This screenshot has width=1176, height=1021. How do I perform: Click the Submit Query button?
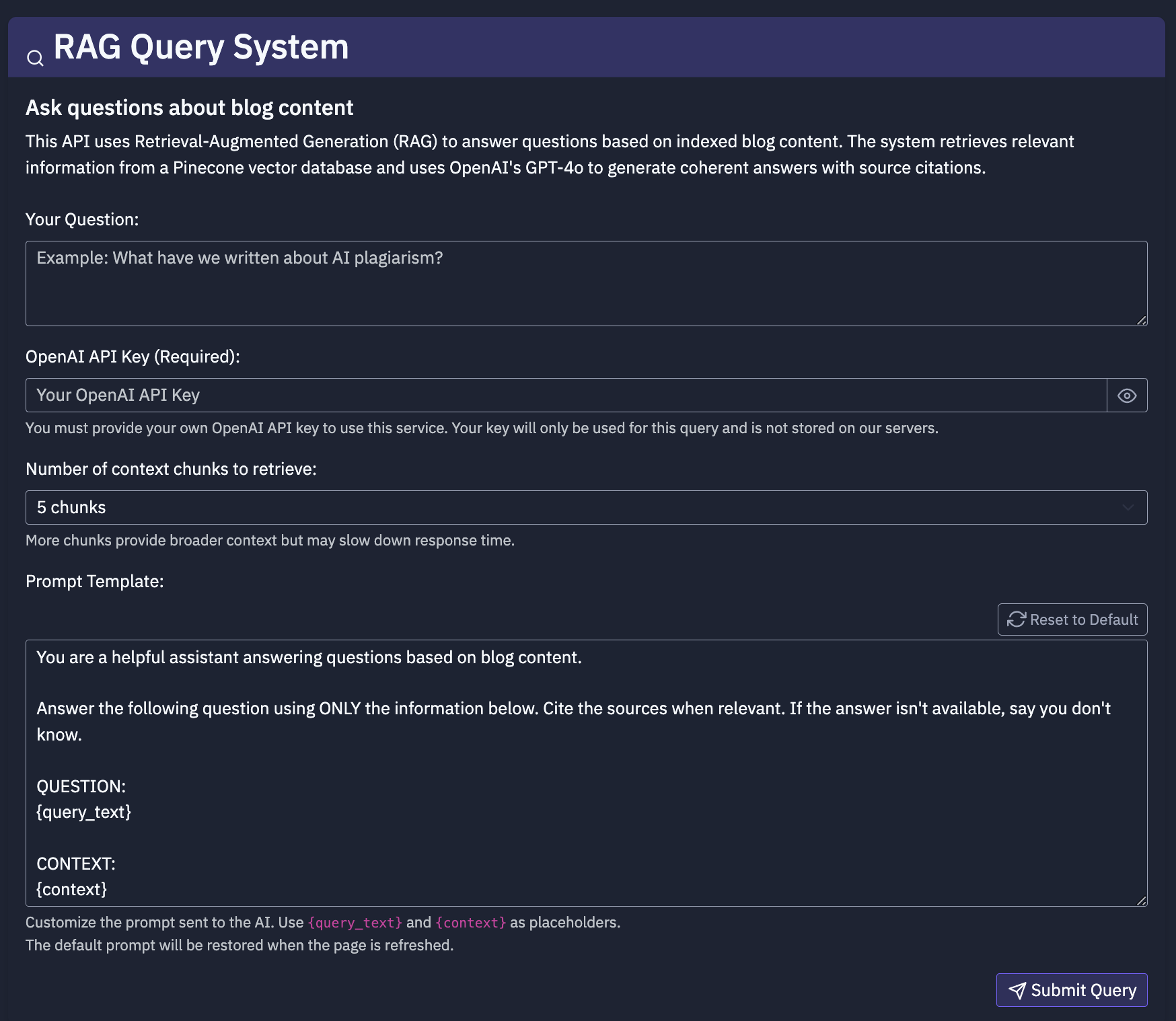1072,990
